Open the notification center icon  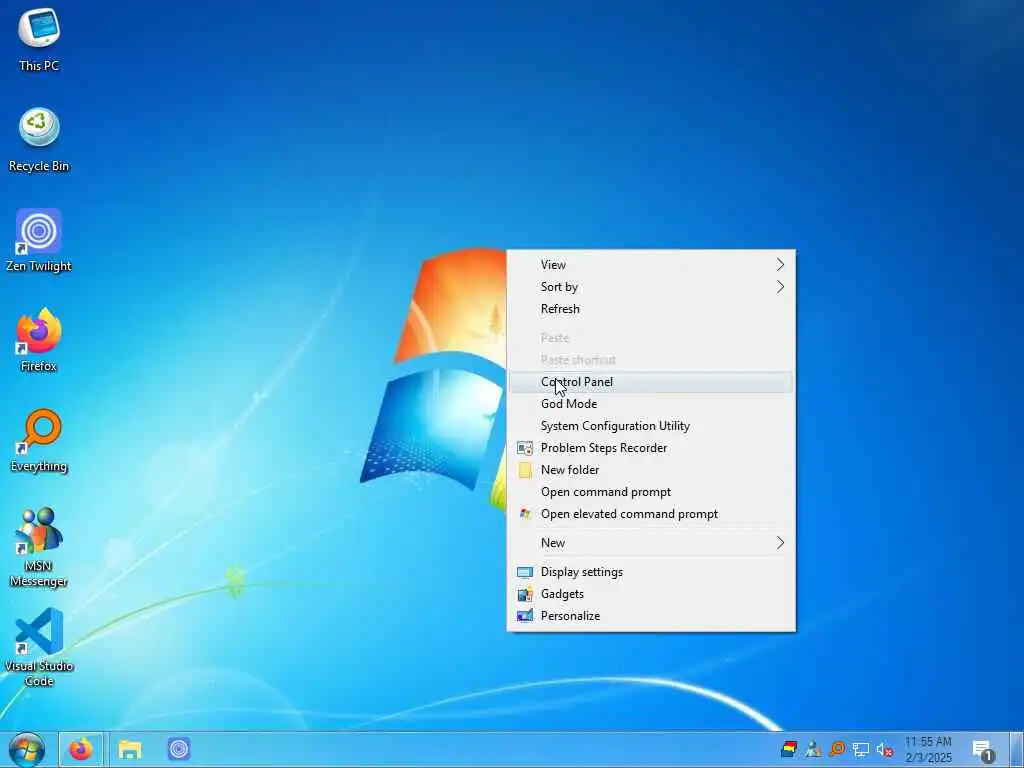tap(983, 750)
